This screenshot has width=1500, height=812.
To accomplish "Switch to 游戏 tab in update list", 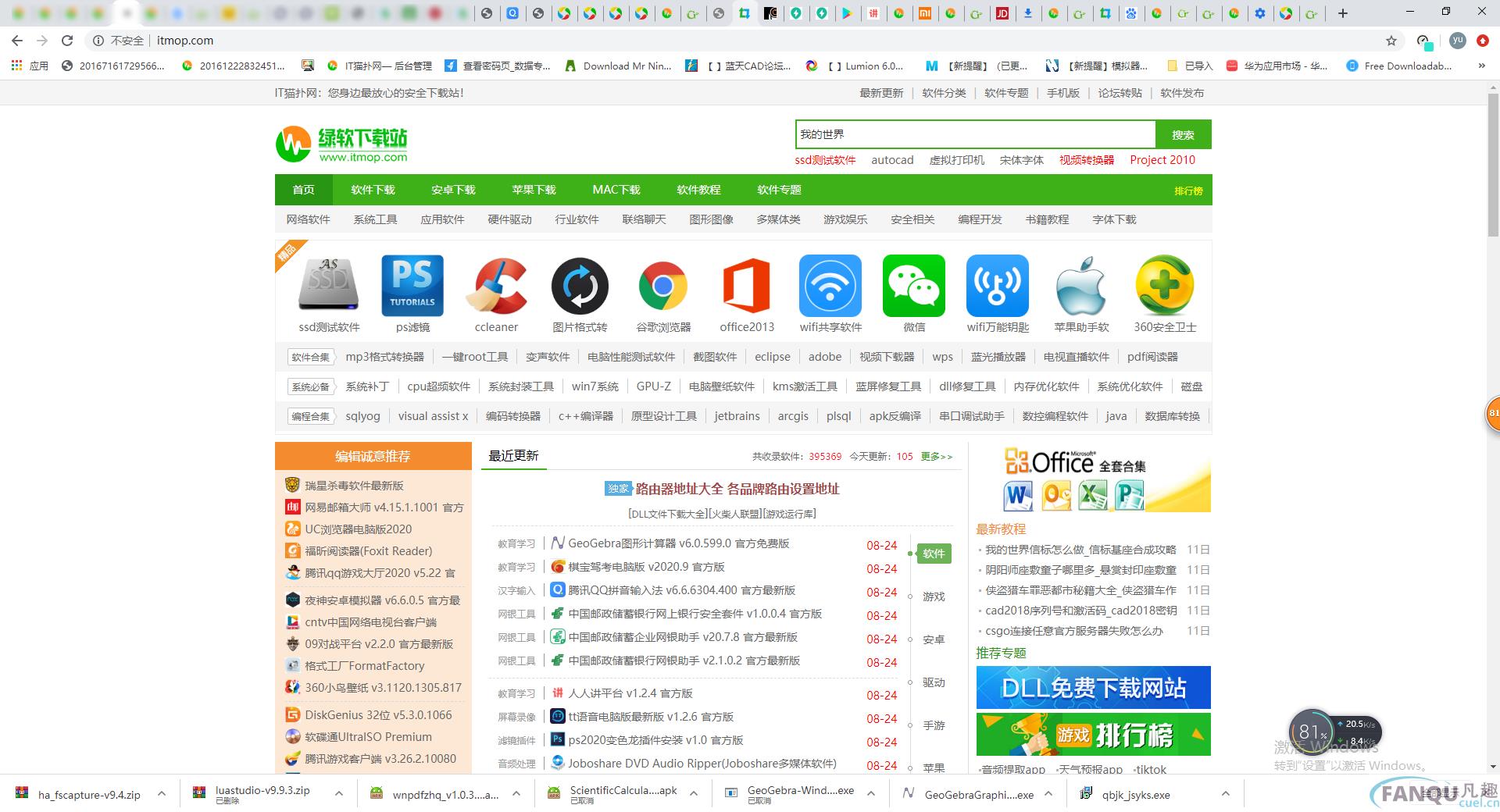I will click(934, 597).
